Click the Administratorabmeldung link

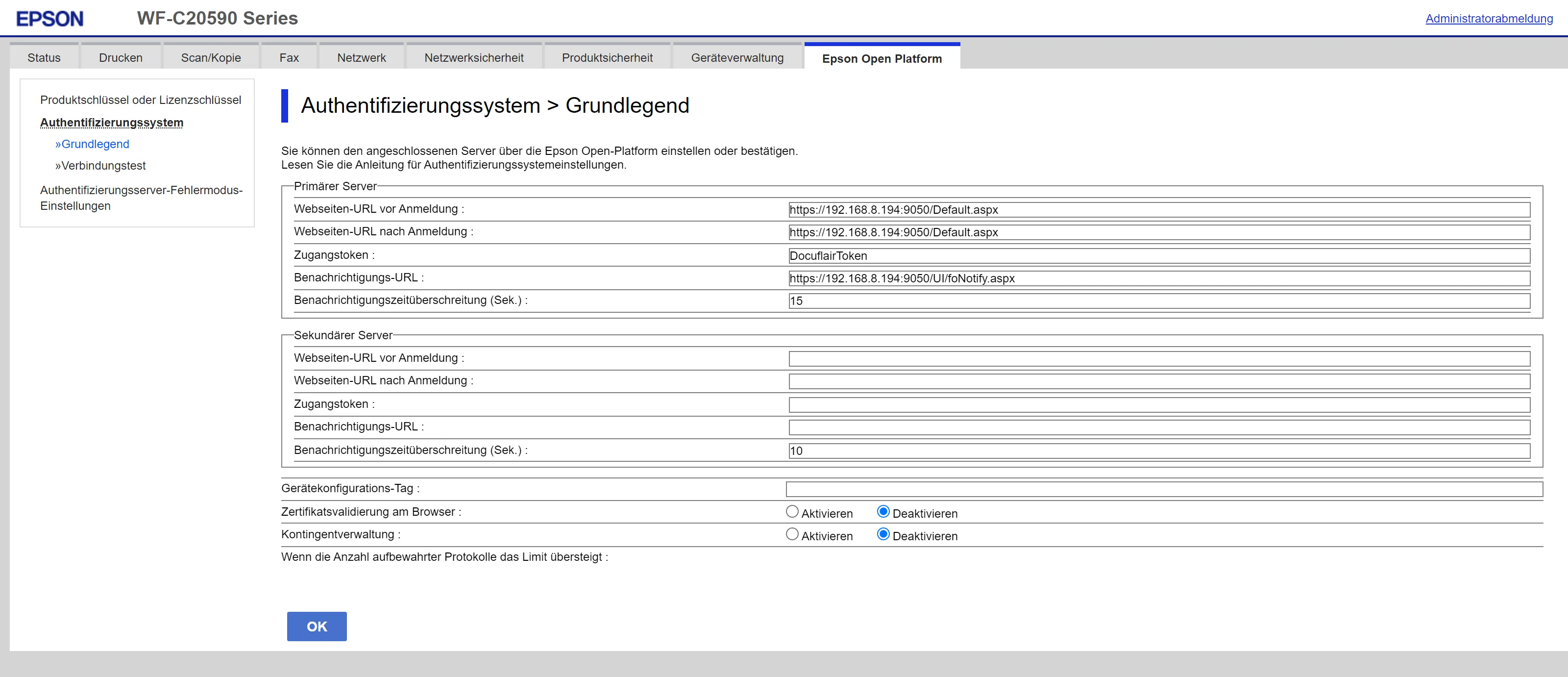point(1489,18)
